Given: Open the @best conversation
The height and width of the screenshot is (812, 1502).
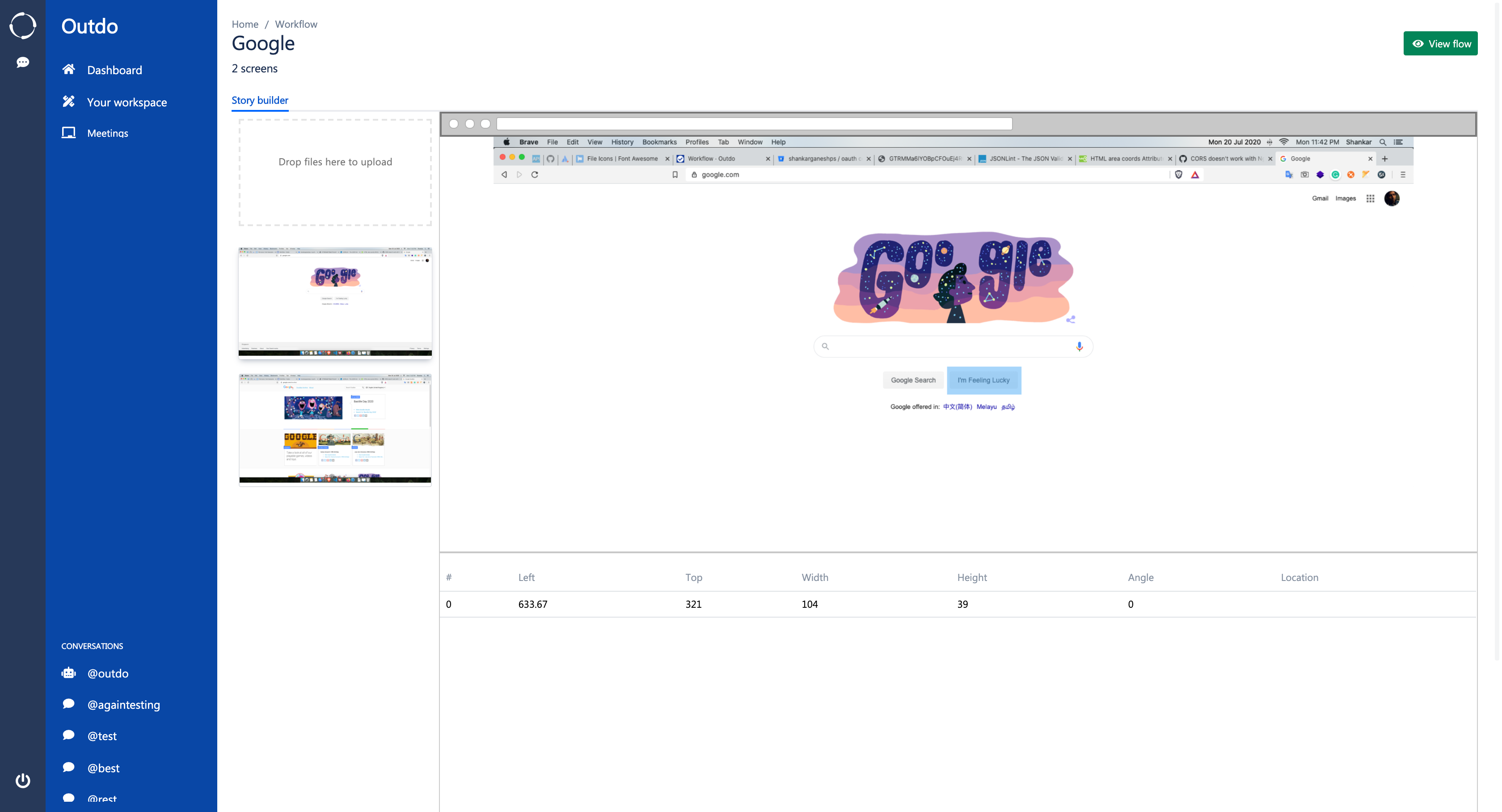Looking at the screenshot, I should 103,768.
